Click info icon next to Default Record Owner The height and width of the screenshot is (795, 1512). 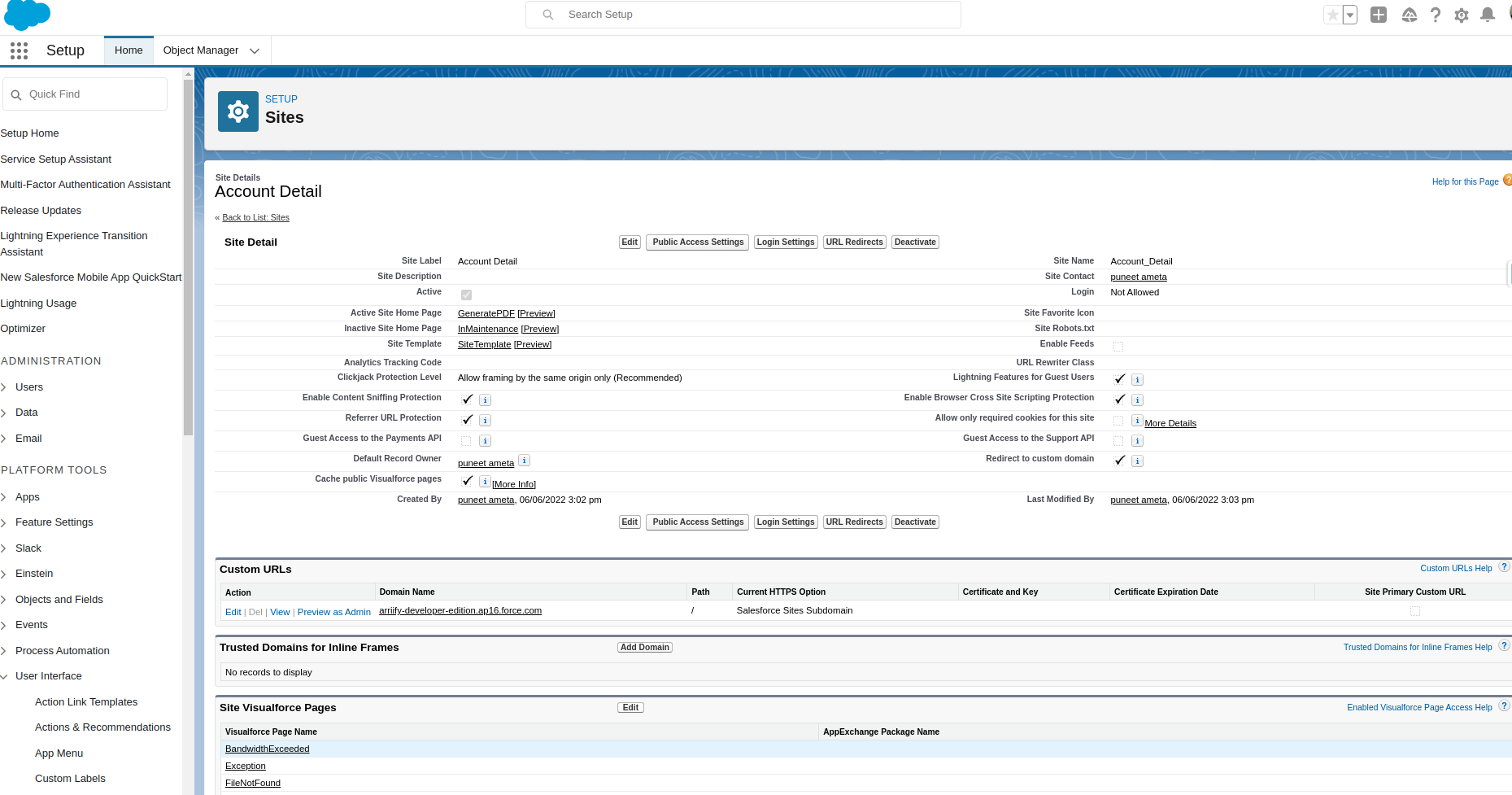[x=525, y=460]
